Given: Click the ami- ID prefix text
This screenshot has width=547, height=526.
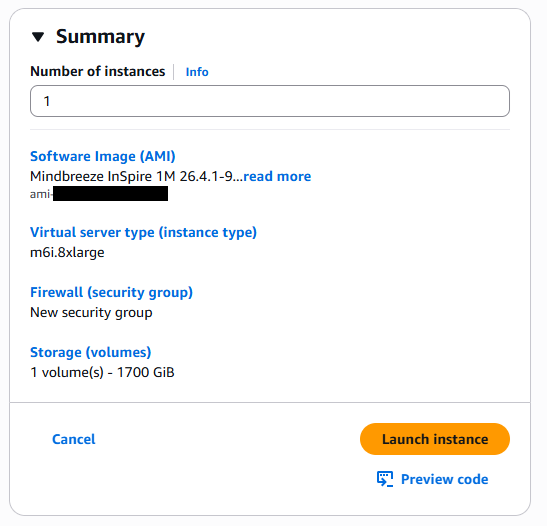Looking at the screenshot, I should coord(41,194).
